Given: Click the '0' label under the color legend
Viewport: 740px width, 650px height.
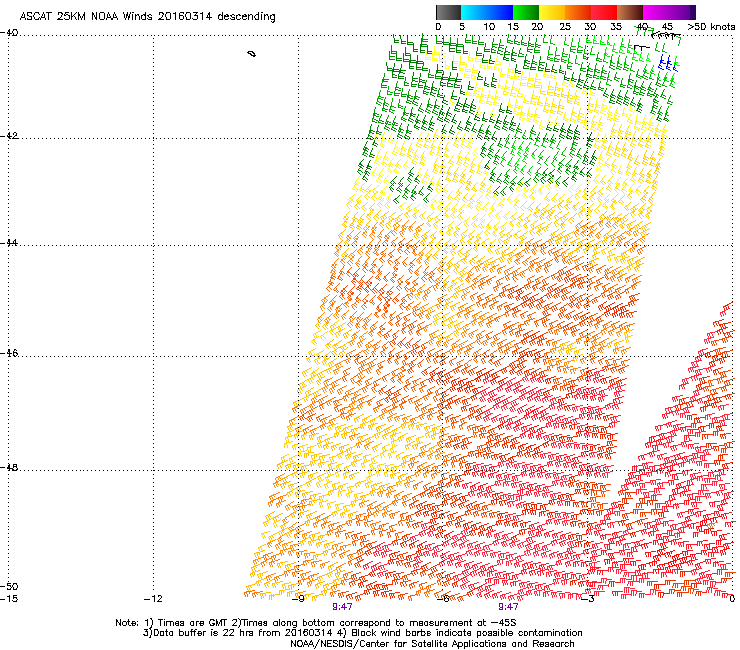Looking at the screenshot, I should click(x=438, y=27).
